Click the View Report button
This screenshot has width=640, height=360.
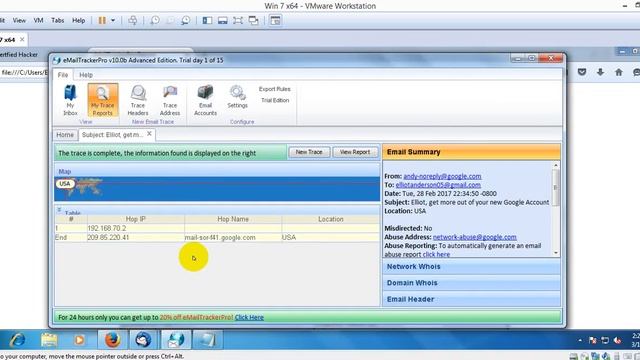[x=355, y=152]
